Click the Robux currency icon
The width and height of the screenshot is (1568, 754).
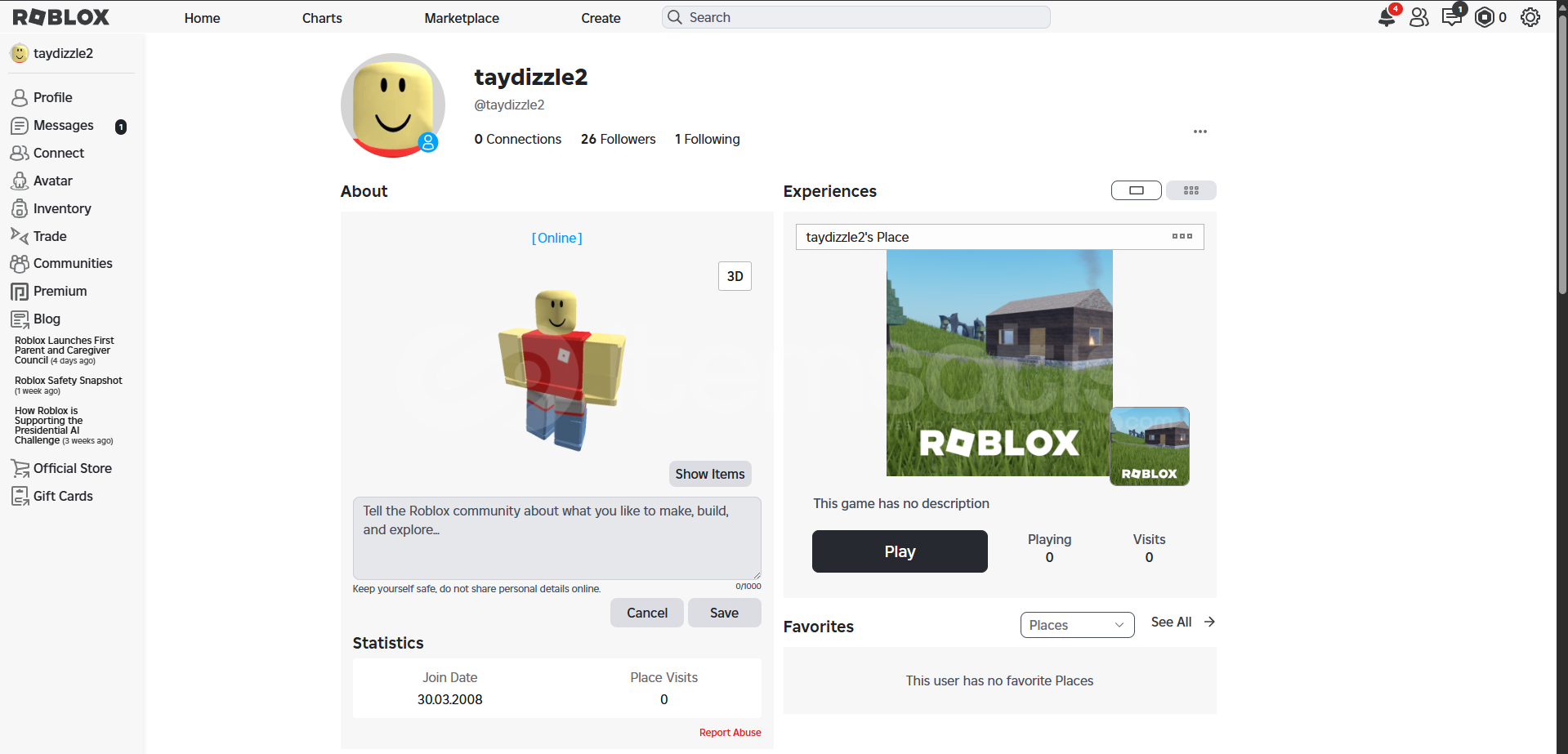point(1485,17)
